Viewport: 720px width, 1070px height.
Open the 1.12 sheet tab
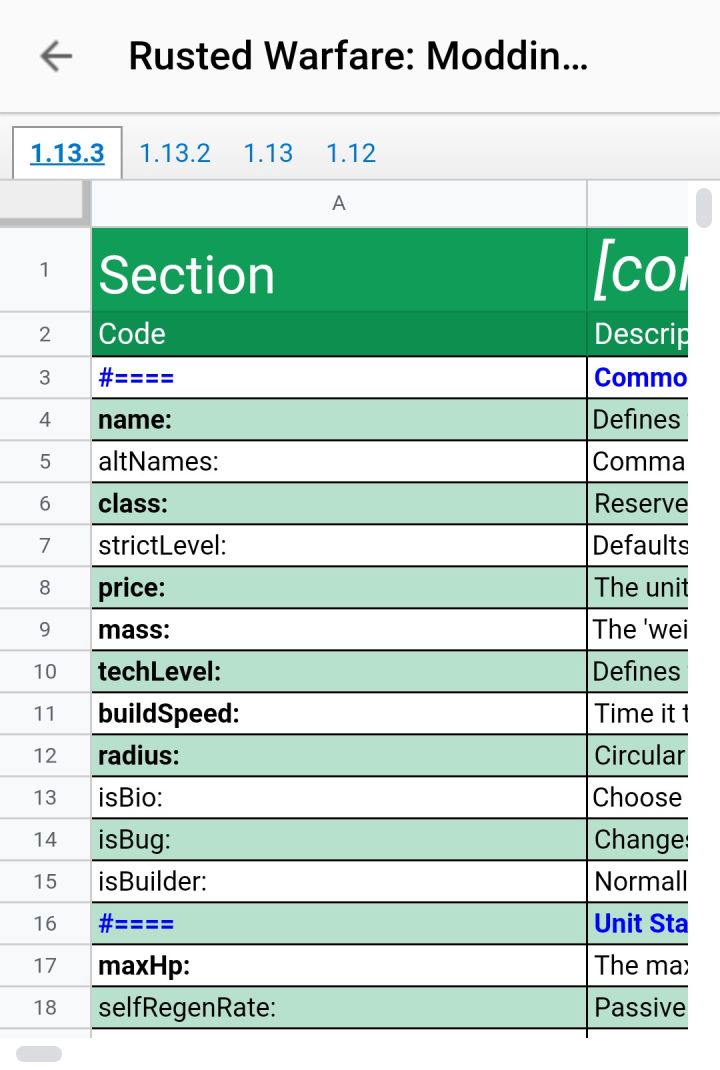coord(351,153)
